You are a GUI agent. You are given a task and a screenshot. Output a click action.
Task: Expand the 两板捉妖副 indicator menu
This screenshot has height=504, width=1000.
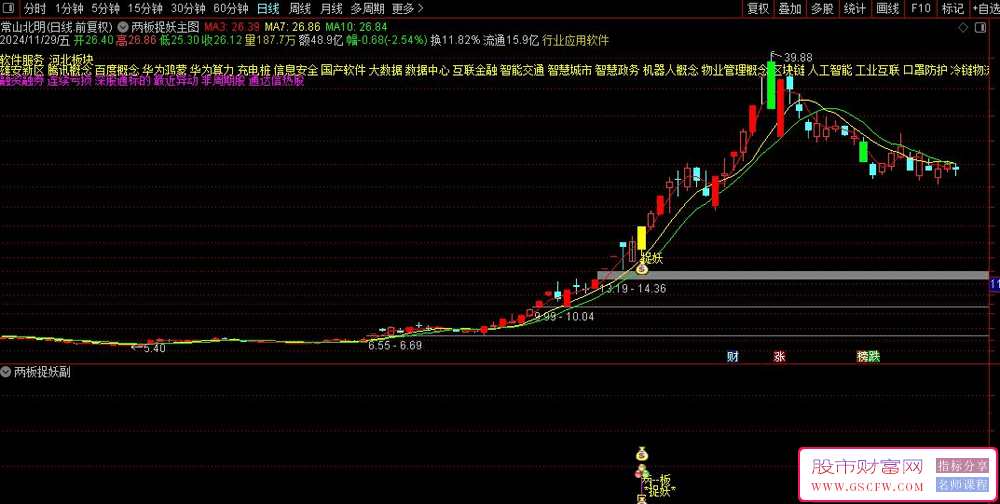coord(6,372)
